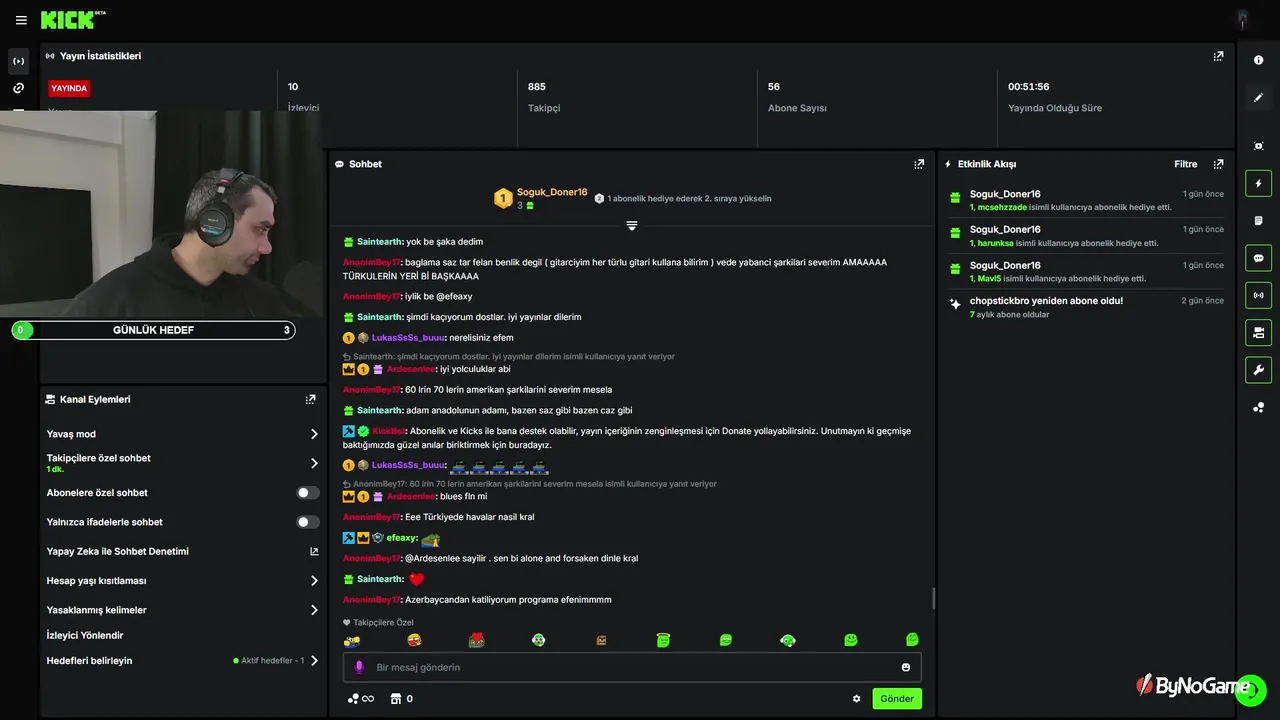The image size is (1280, 720).
Task: Open AI chat moderation analytics icon
Action: (314, 551)
